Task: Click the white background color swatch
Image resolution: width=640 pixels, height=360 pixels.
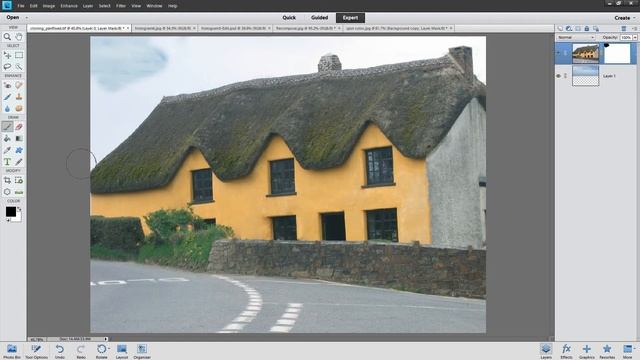Action: coord(18,218)
